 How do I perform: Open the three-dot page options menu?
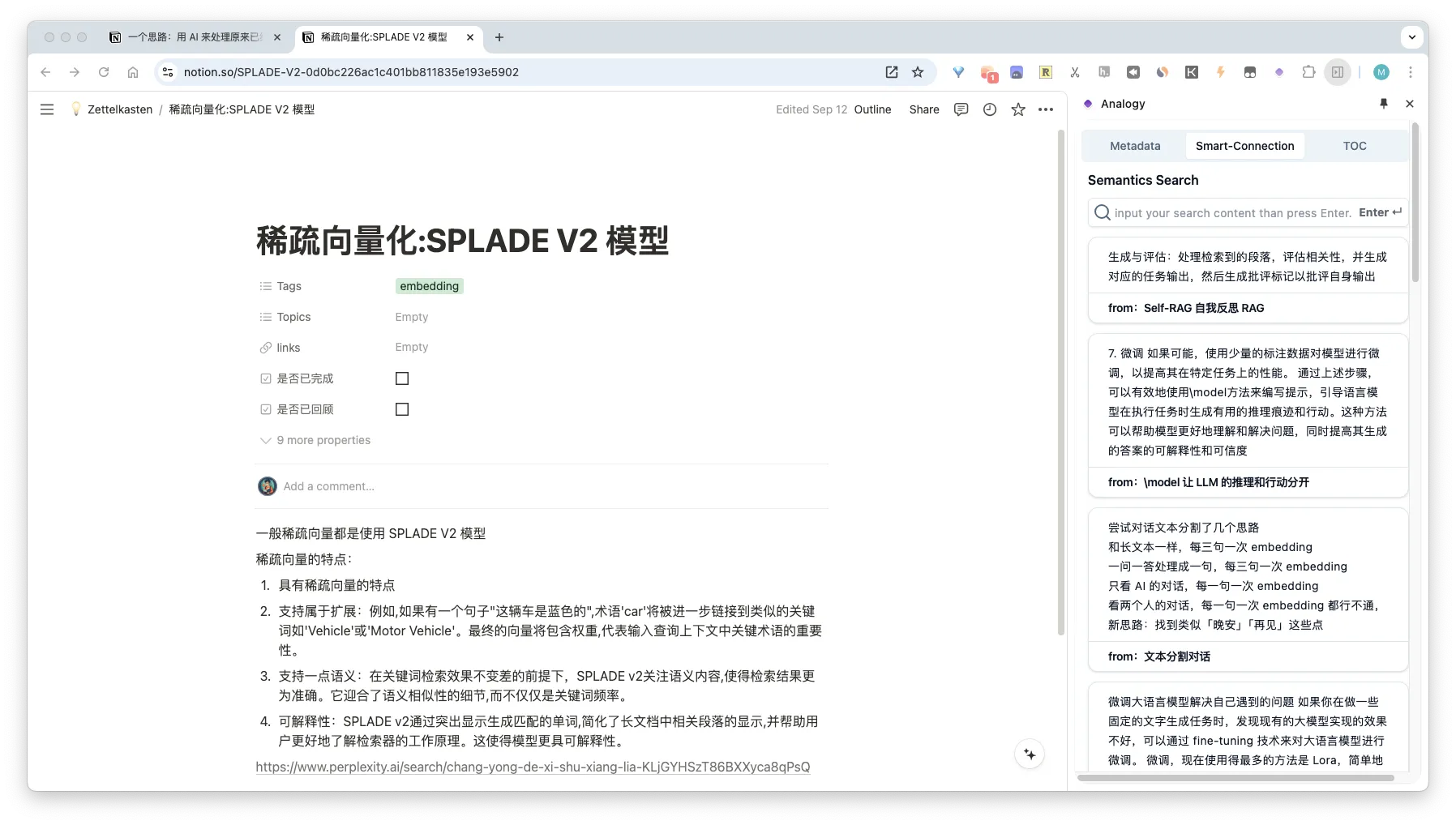point(1046,109)
